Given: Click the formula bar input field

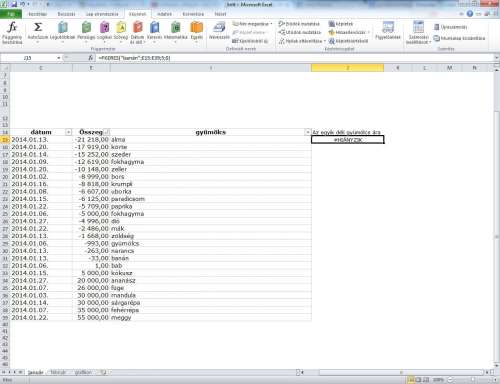Looking at the screenshot, I should coord(295,58).
